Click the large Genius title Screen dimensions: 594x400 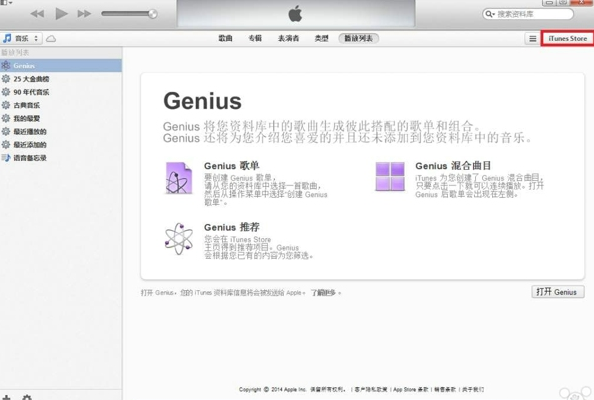point(202,101)
